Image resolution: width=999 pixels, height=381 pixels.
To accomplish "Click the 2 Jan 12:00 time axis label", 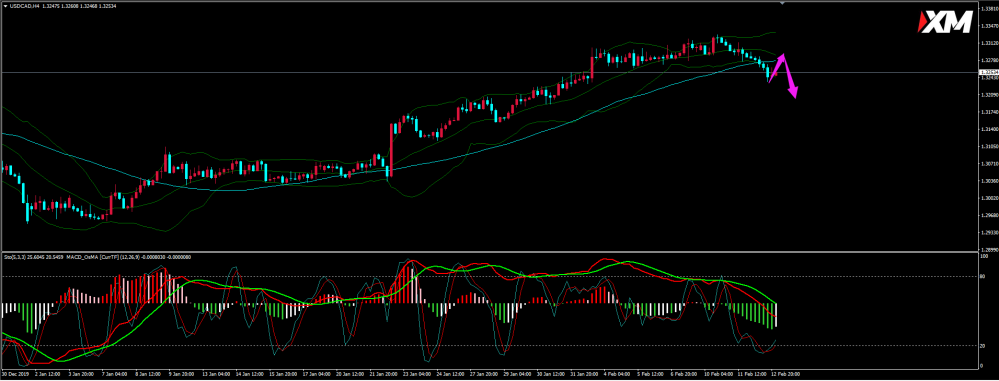I will point(48,373).
